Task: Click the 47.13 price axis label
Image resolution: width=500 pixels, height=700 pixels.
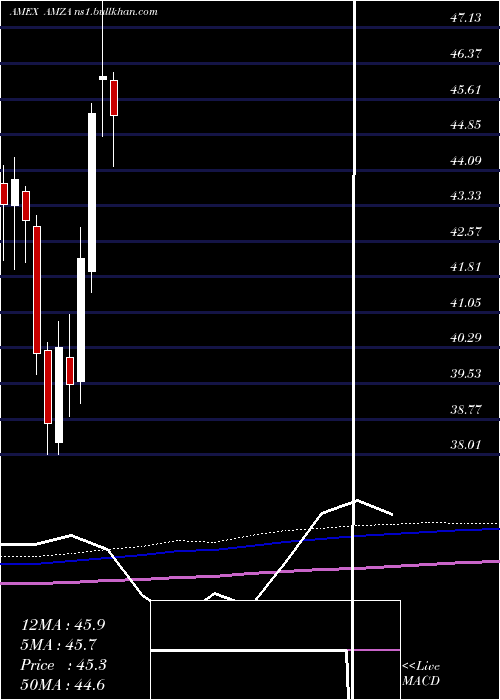Action: pos(466,18)
